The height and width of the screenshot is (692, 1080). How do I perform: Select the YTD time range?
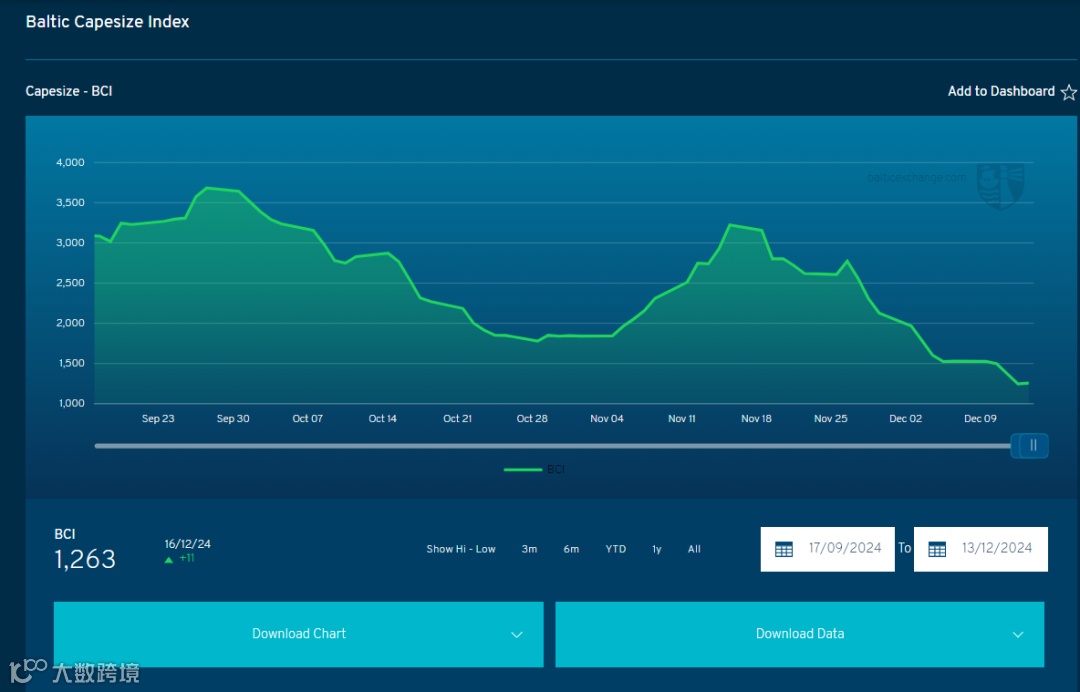(616, 549)
